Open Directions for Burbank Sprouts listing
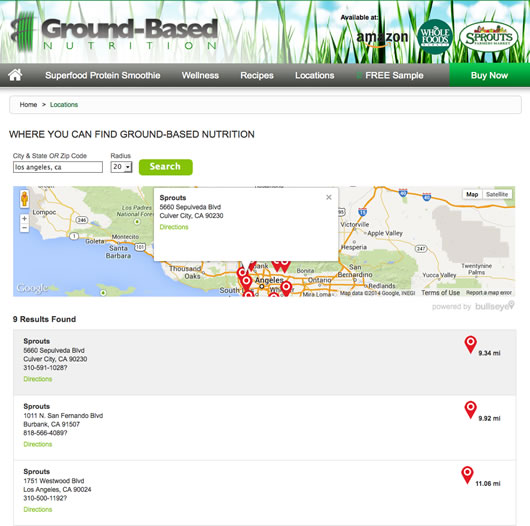Viewport: 530px width, 526px height. 38,444
